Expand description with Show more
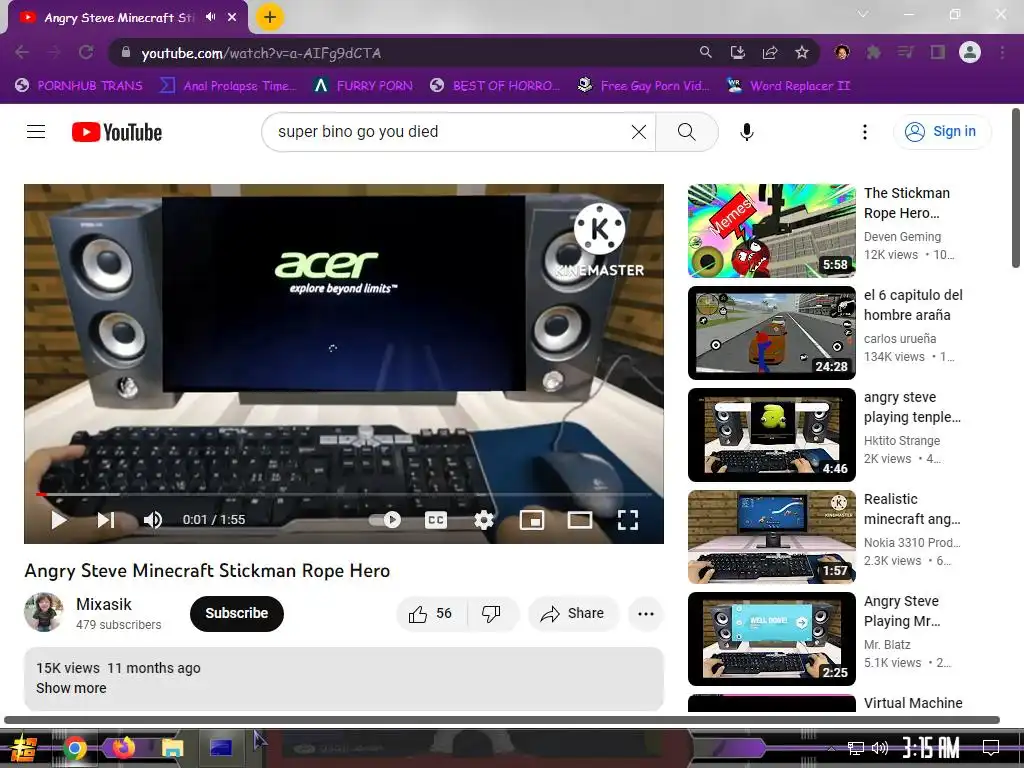Image resolution: width=1024 pixels, height=768 pixels. point(71,688)
